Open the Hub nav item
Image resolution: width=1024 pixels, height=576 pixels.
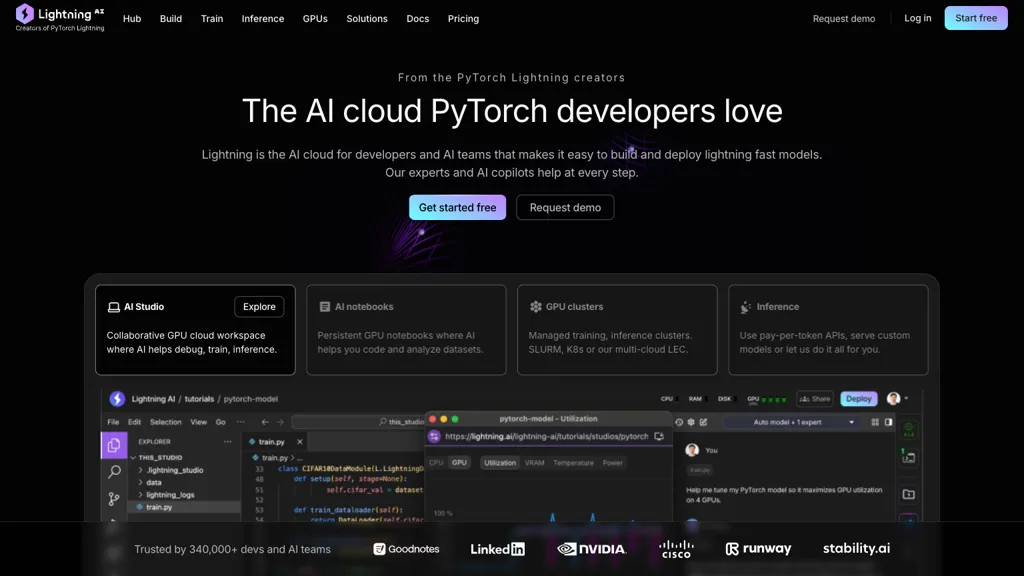(132, 19)
